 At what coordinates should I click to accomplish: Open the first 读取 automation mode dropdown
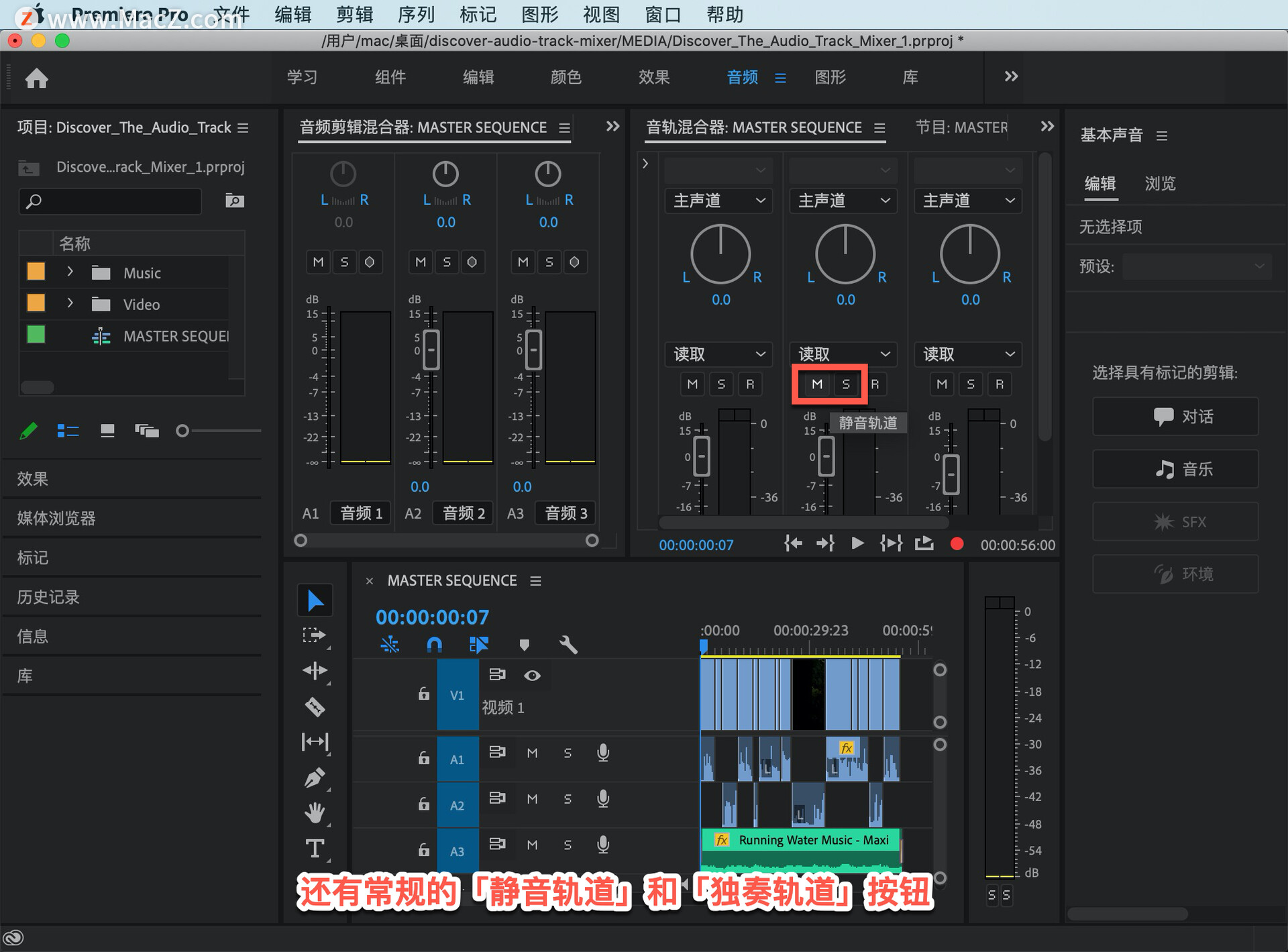pos(718,354)
